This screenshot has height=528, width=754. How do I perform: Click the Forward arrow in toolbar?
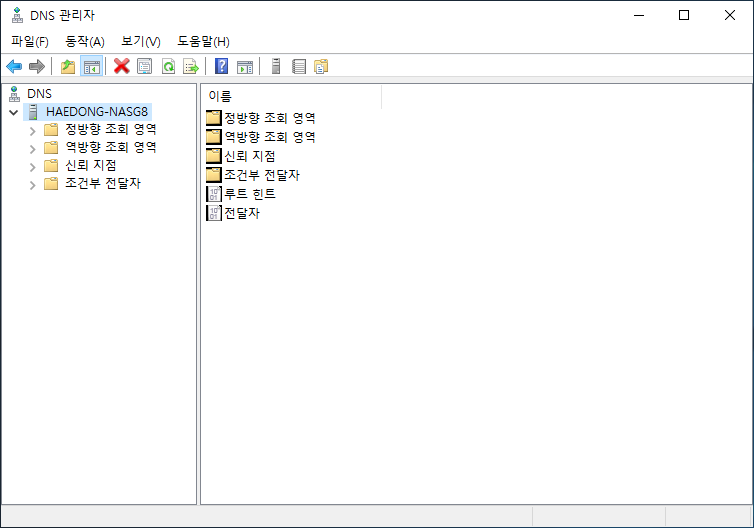[x=37, y=66]
